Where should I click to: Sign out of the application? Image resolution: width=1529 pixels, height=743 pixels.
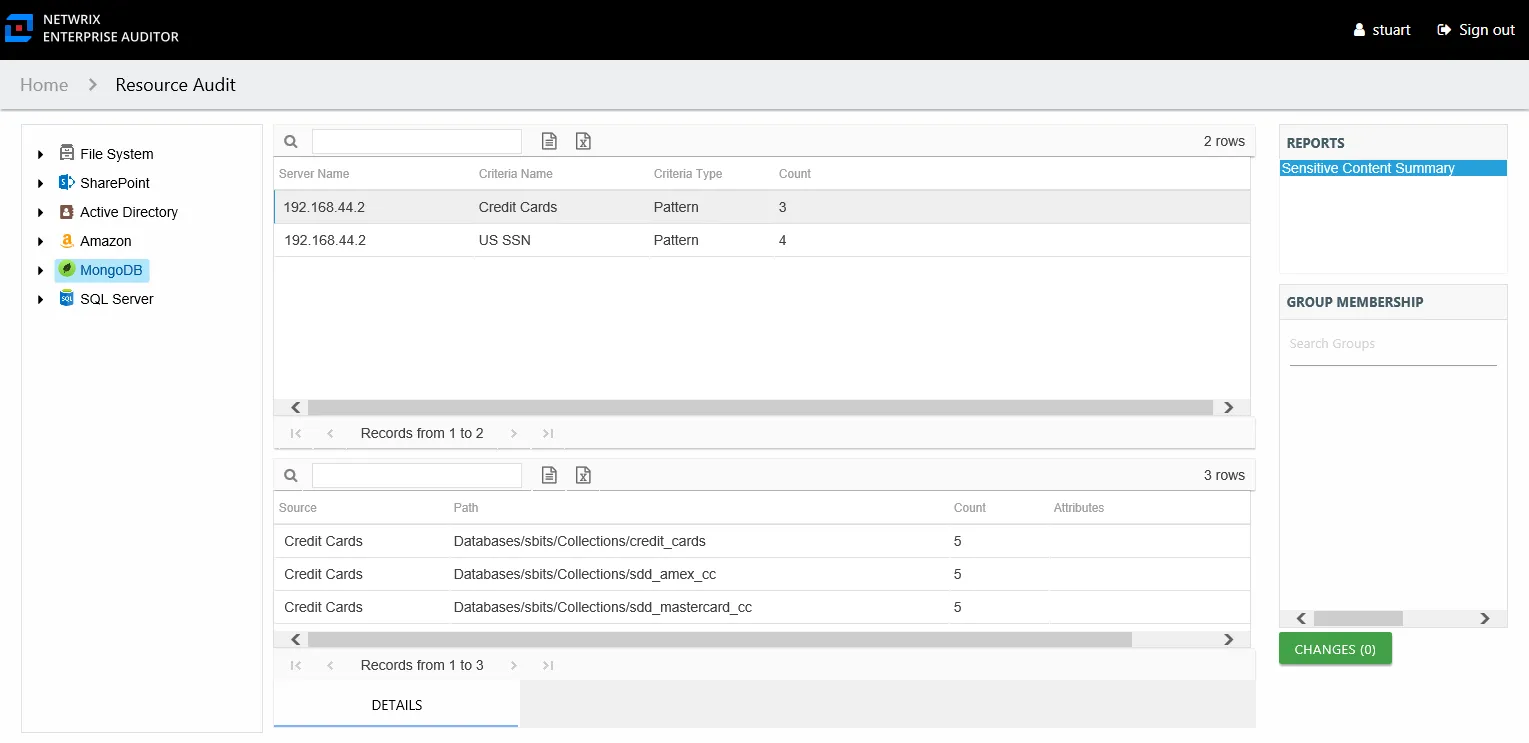click(1476, 30)
